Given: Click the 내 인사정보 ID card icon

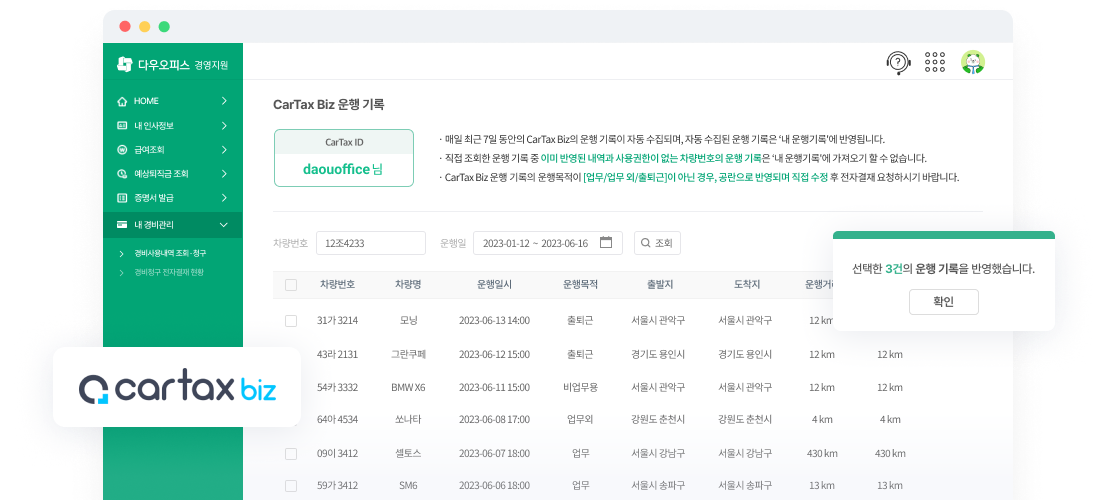Looking at the screenshot, I should (x=122, y=126).
